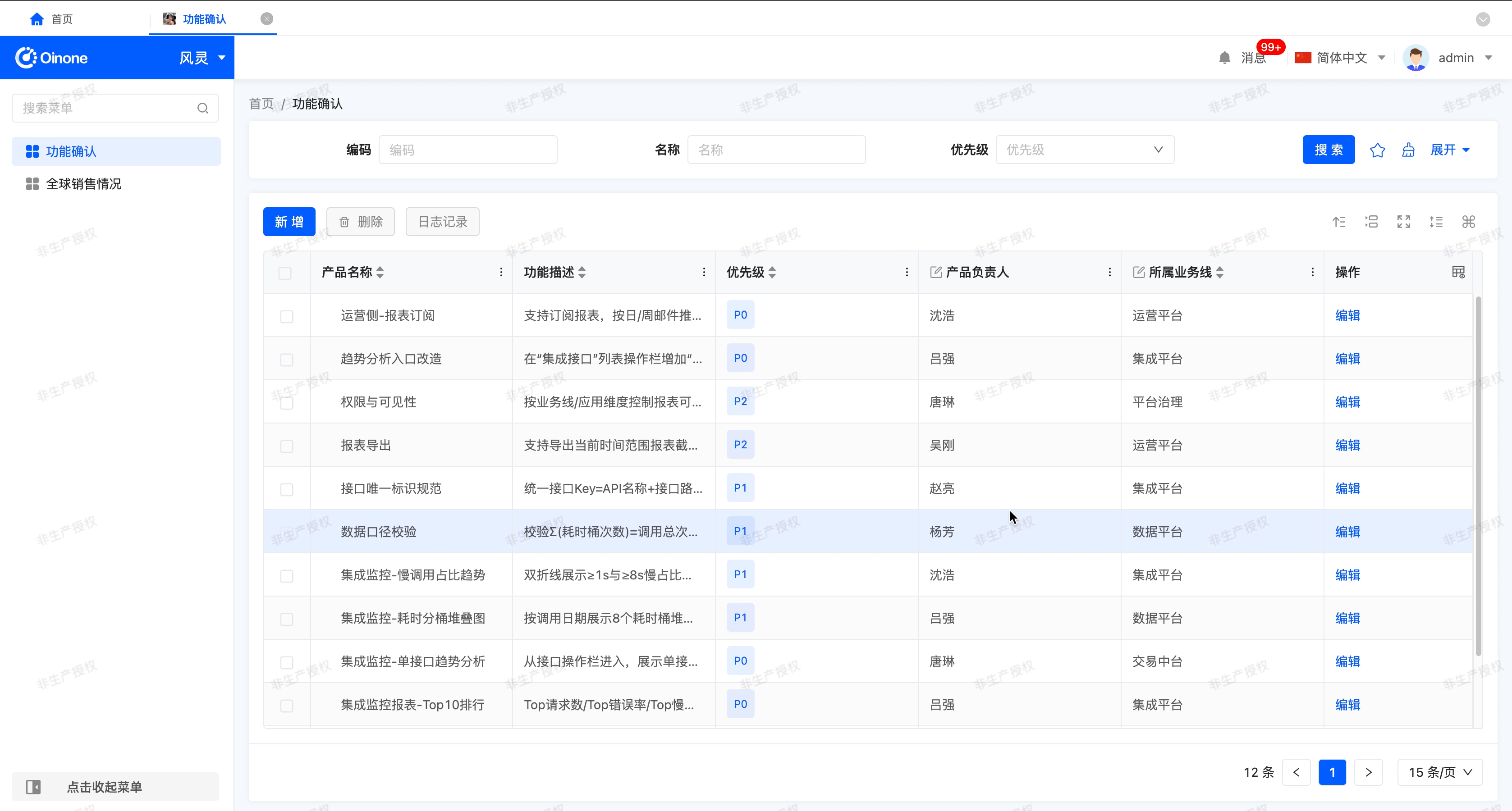
Task: Open the column settings icon in 操作 header
Action: point(1458,272)
